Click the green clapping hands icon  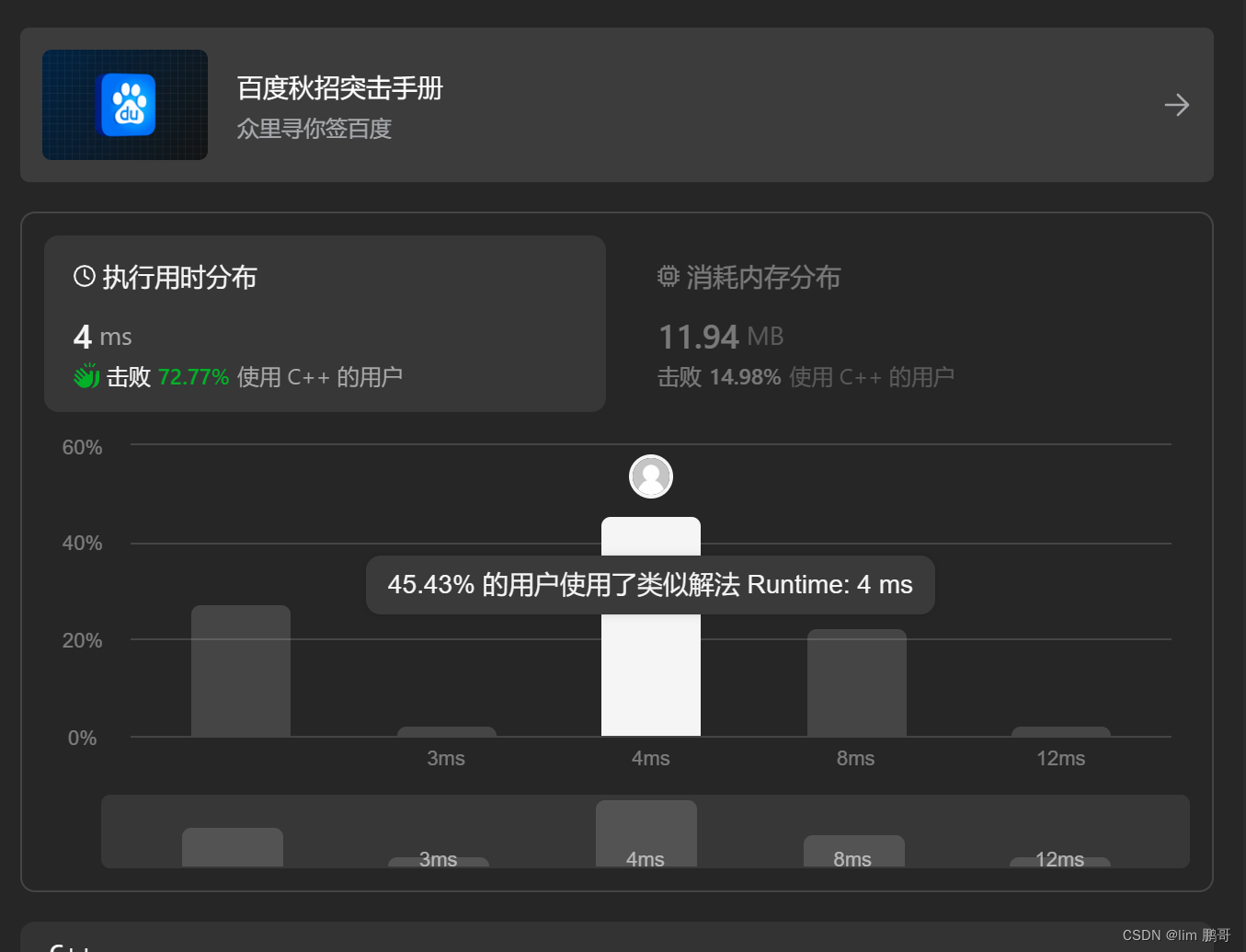[86, 376]
